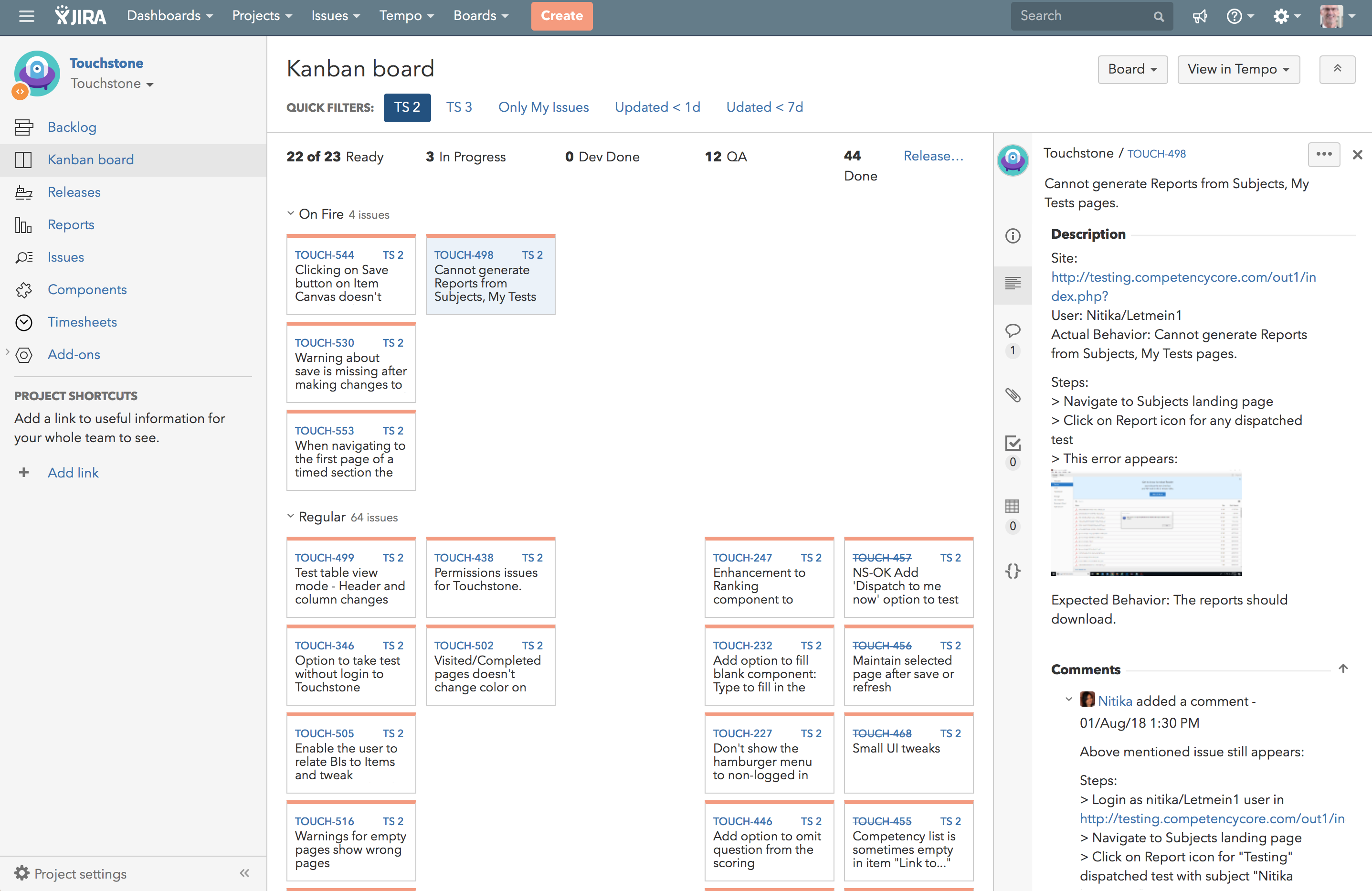Collapse the Regular swimlane
The width and height of the screenshot is (1372, 891).
click(291, 516)
